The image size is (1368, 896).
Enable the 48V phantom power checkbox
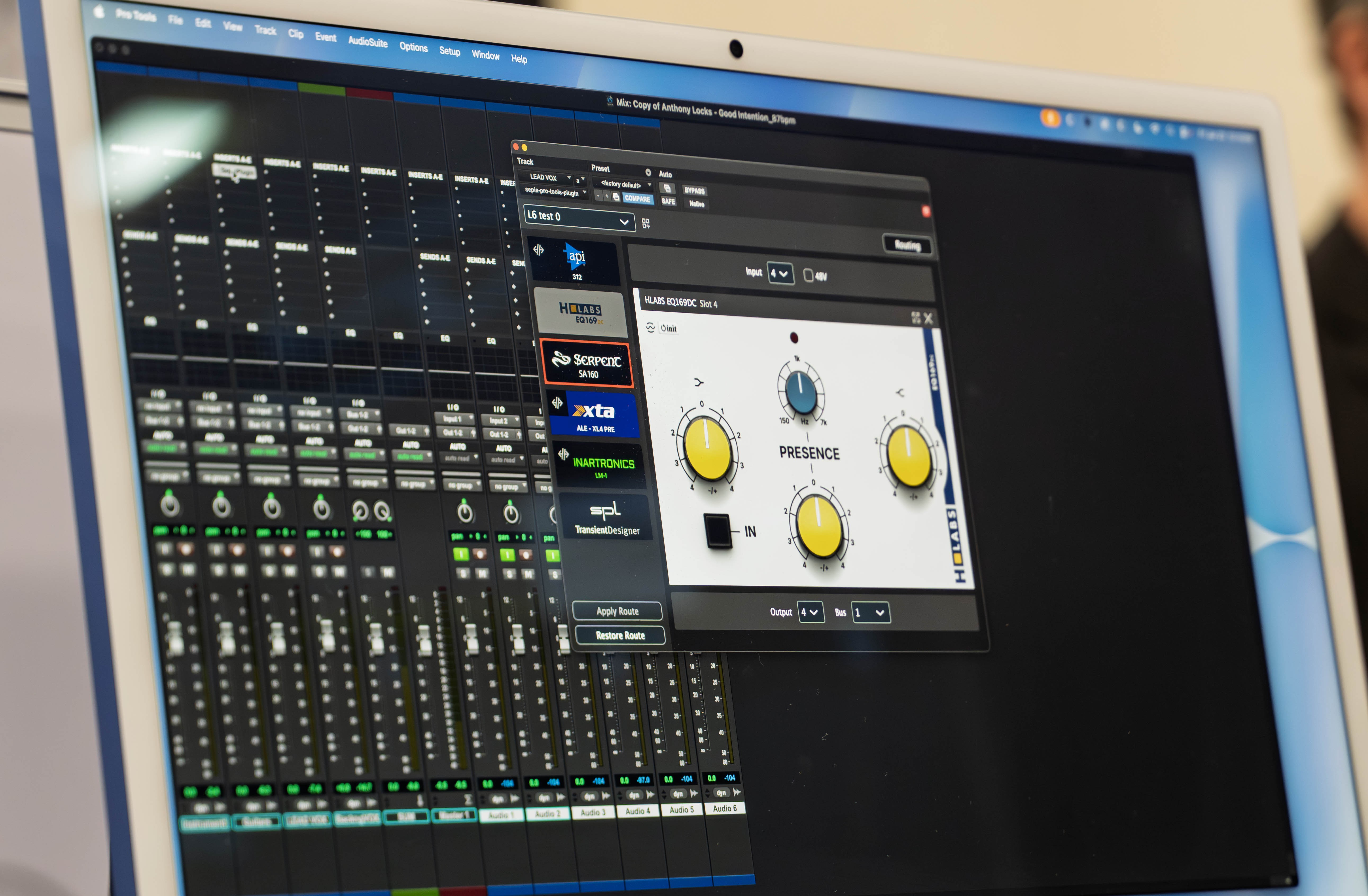coord(808,275)
